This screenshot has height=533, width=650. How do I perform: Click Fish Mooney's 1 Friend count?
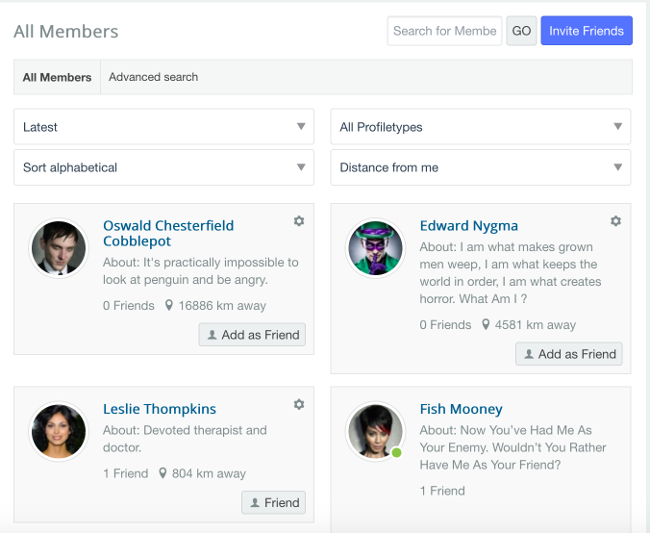[x=442, y=491]
